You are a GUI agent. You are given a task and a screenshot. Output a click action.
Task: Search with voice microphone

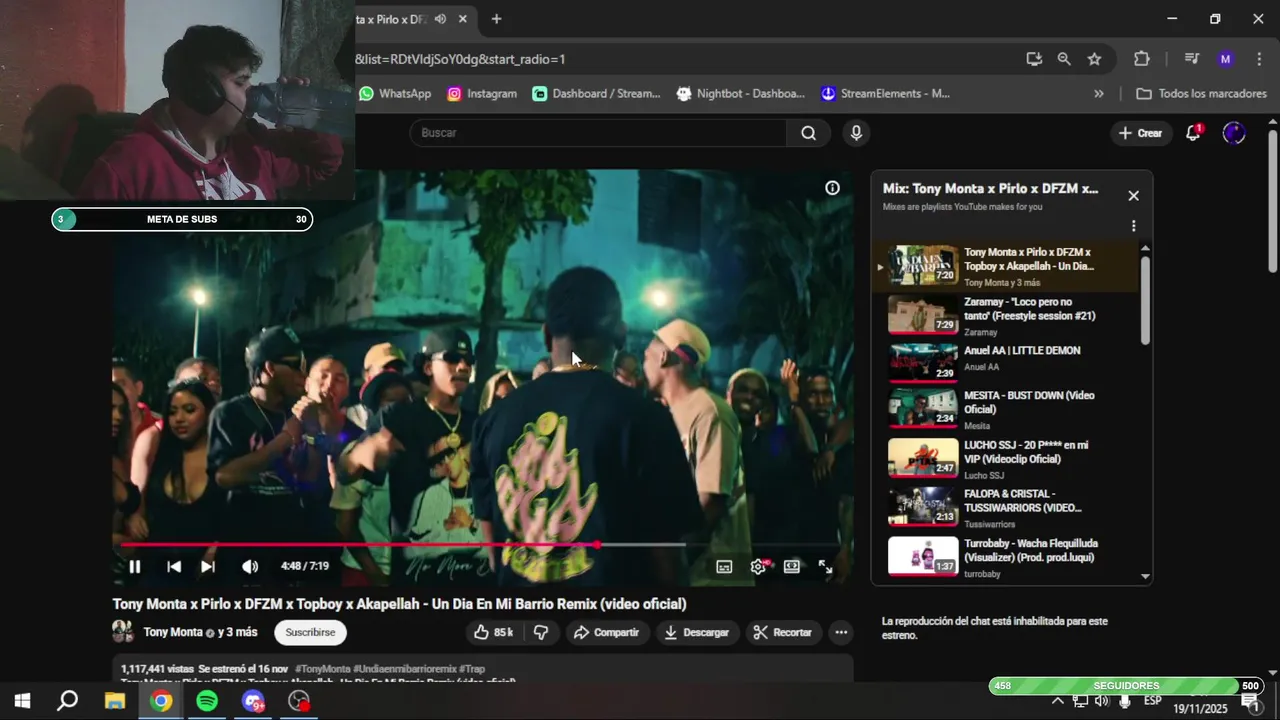856,132
